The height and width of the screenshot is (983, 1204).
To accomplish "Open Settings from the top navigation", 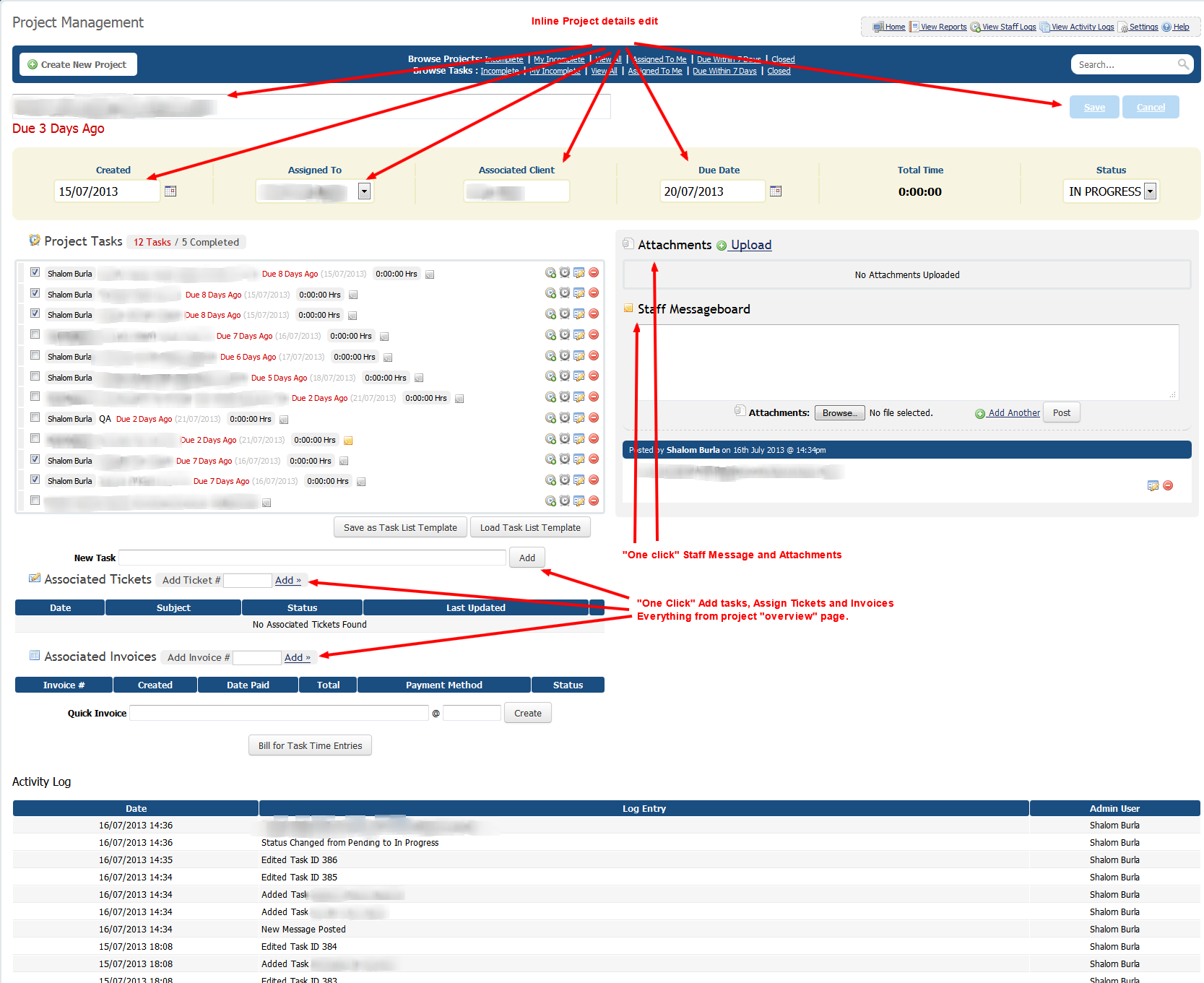I will coord(1143,27).
